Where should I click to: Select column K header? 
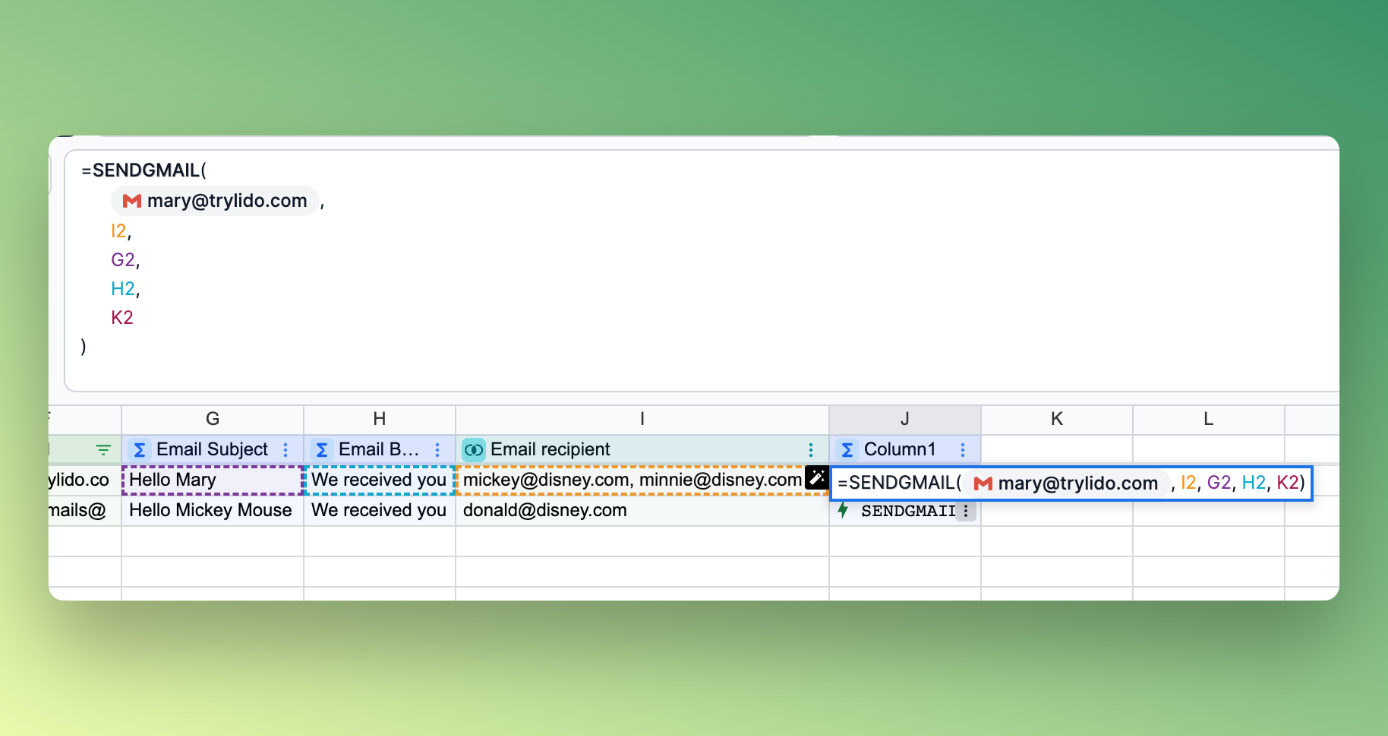1056,420
